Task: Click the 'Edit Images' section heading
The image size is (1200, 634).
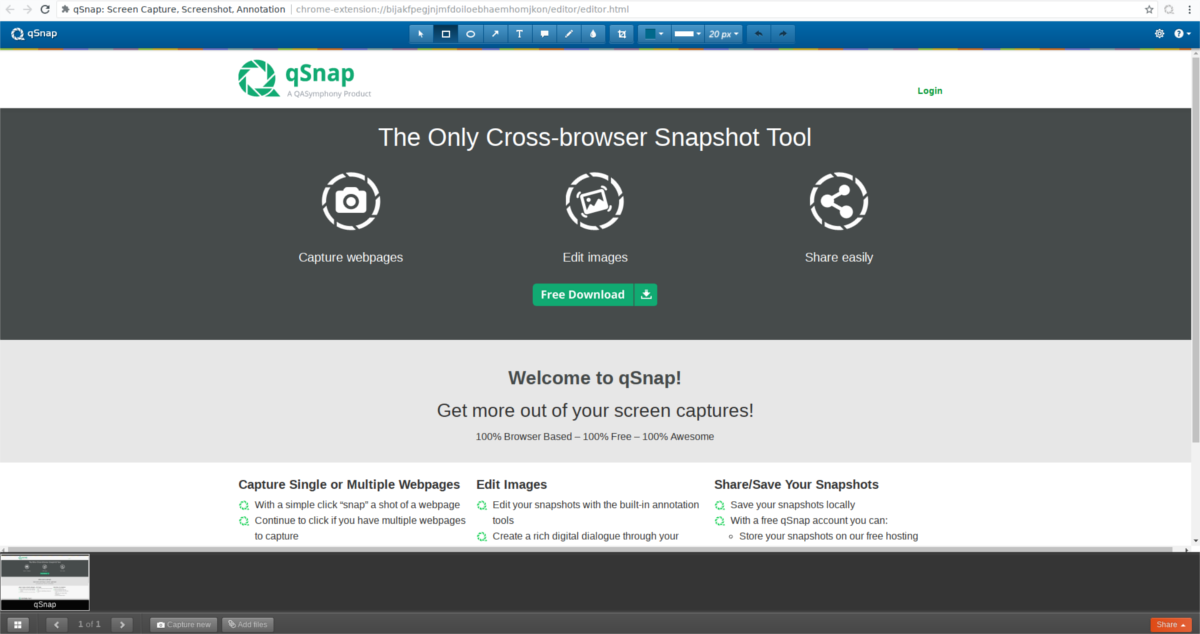Action: 512,484
